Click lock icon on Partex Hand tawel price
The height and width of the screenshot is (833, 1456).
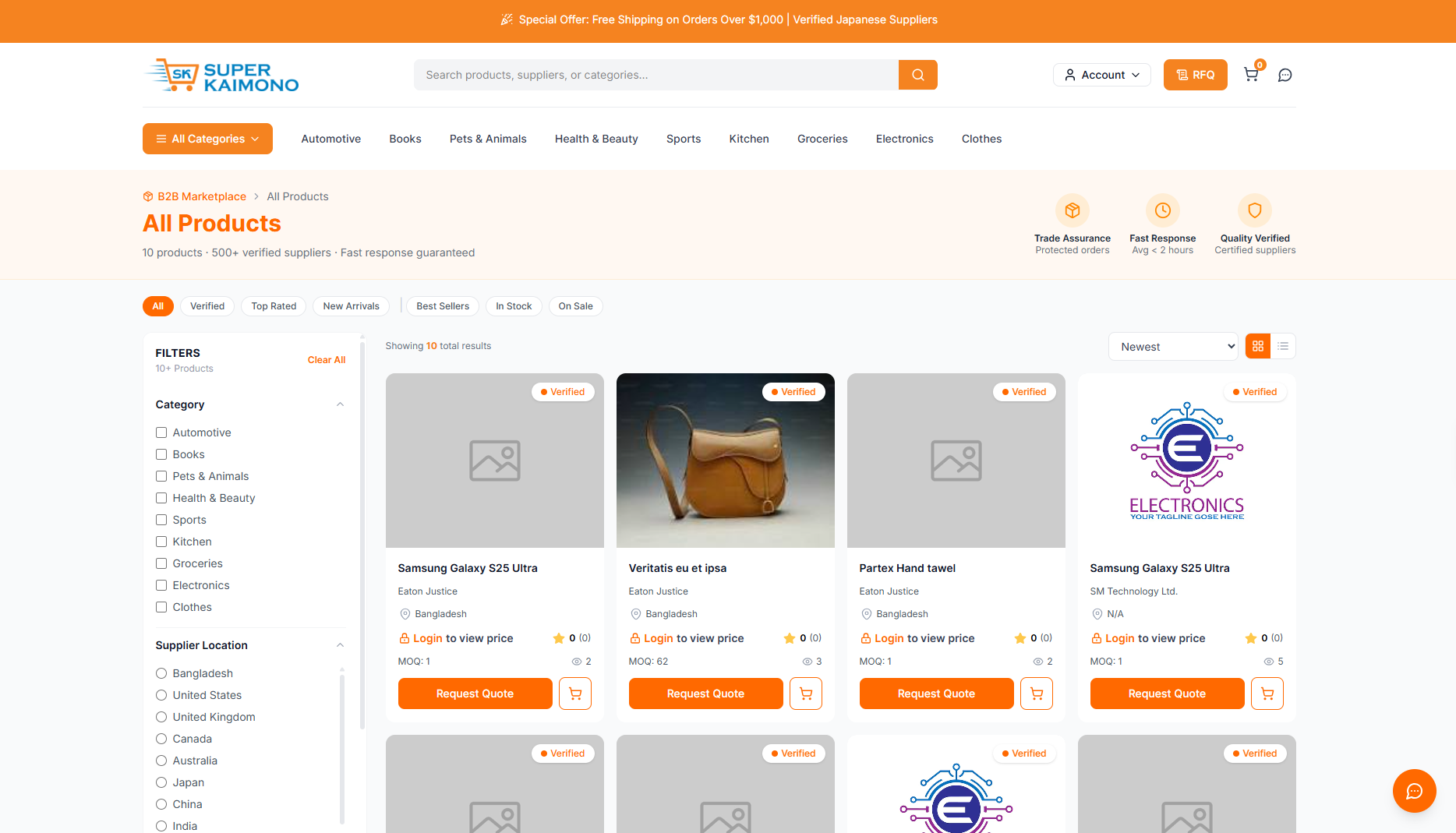(866, 638)
